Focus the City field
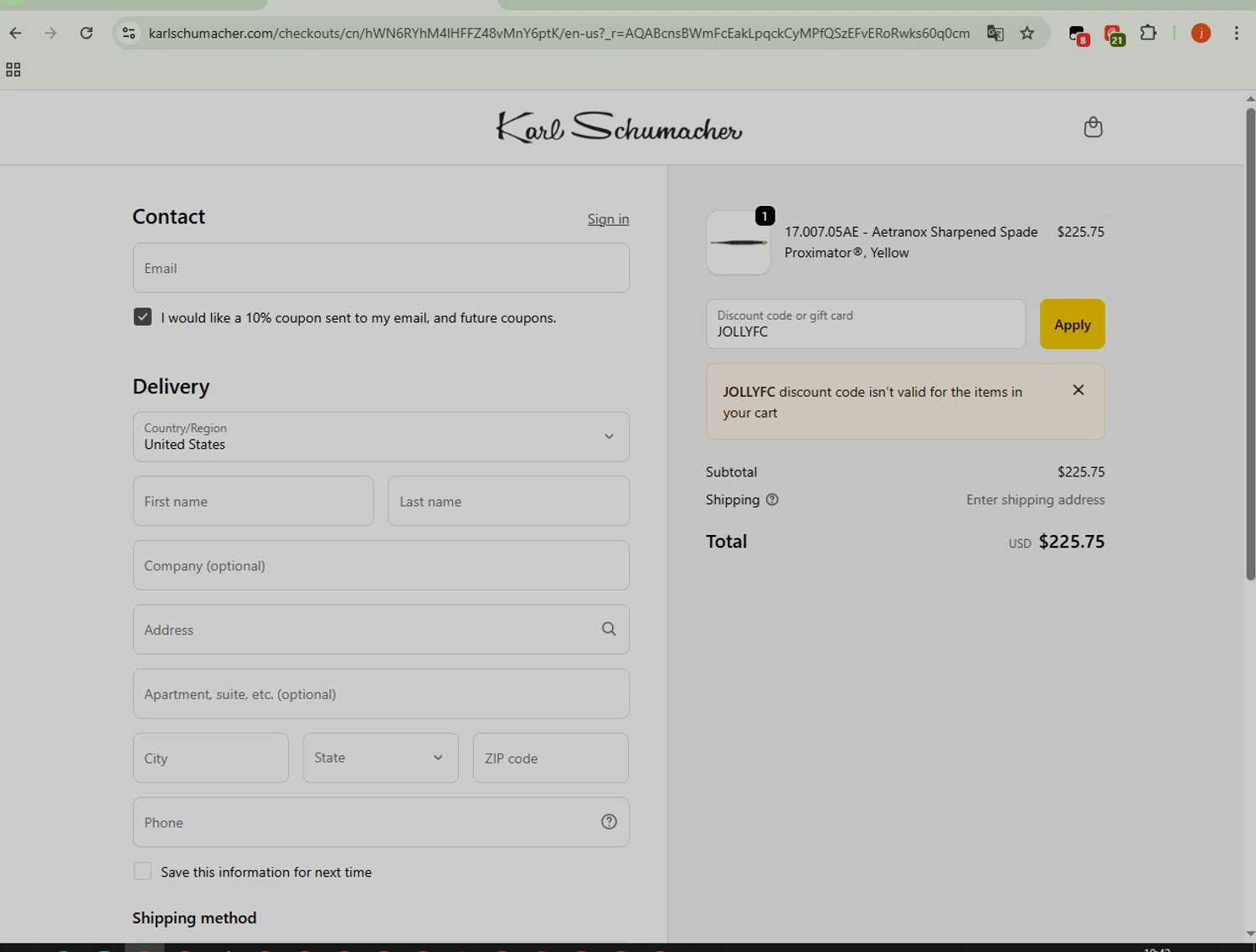 pyautogui.click(x=210, y=758)
